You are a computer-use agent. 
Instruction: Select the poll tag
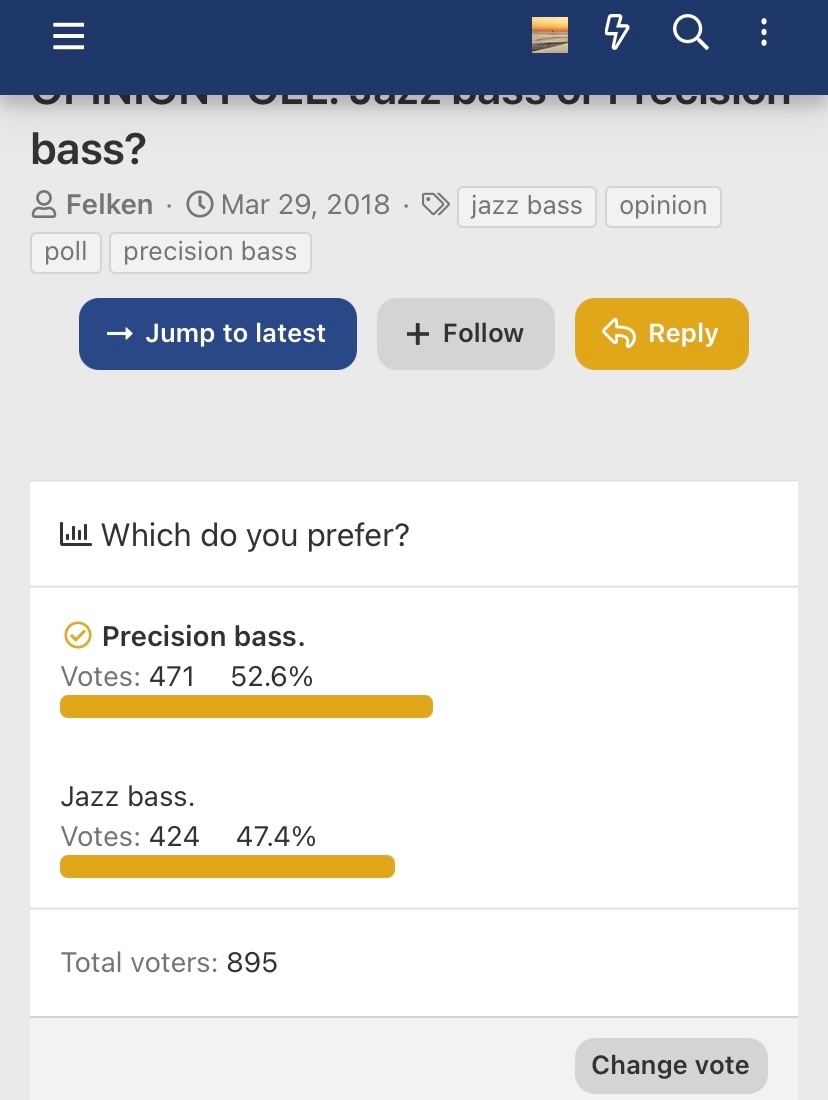(66, 253)
